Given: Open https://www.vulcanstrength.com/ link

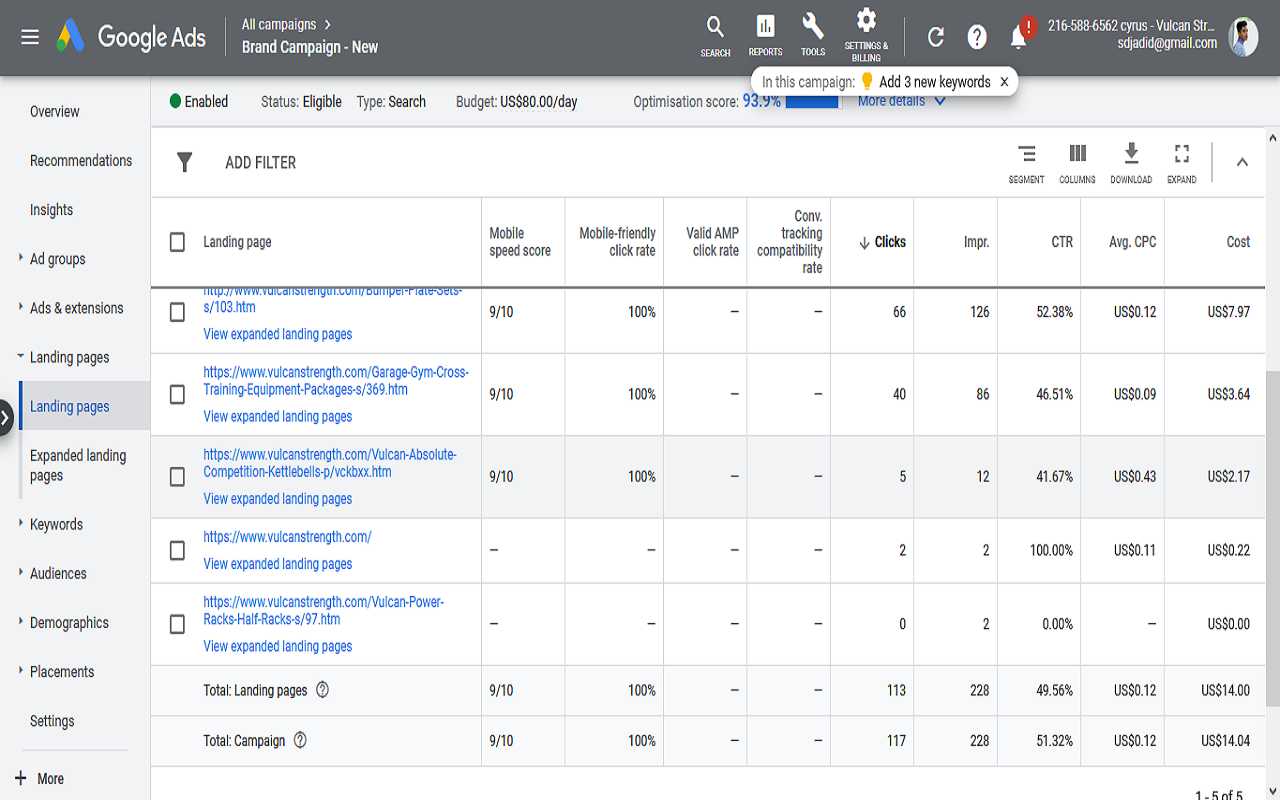Looking at the screenshot, I should tap(287, 537).
